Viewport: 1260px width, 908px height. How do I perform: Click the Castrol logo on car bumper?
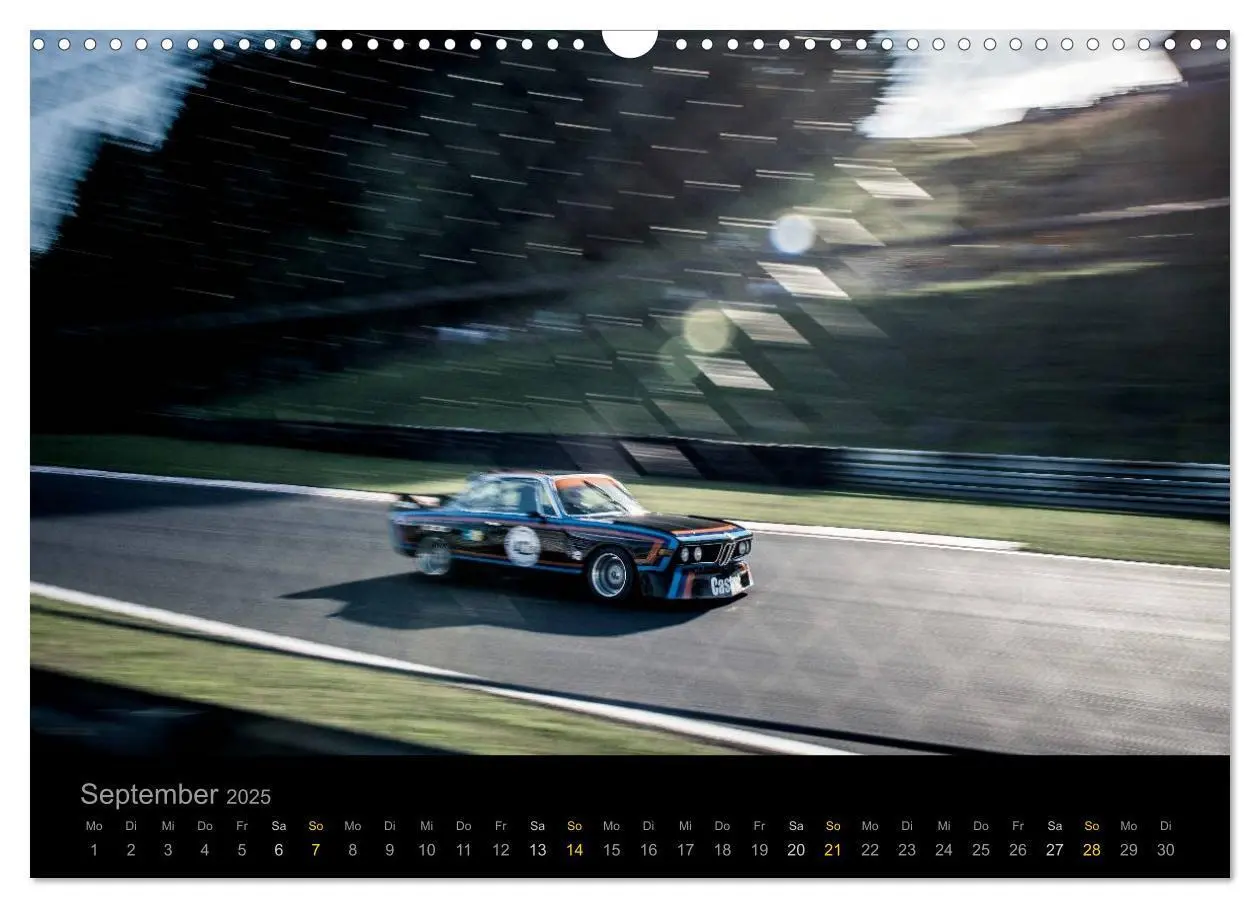click(x=726, y=584)
